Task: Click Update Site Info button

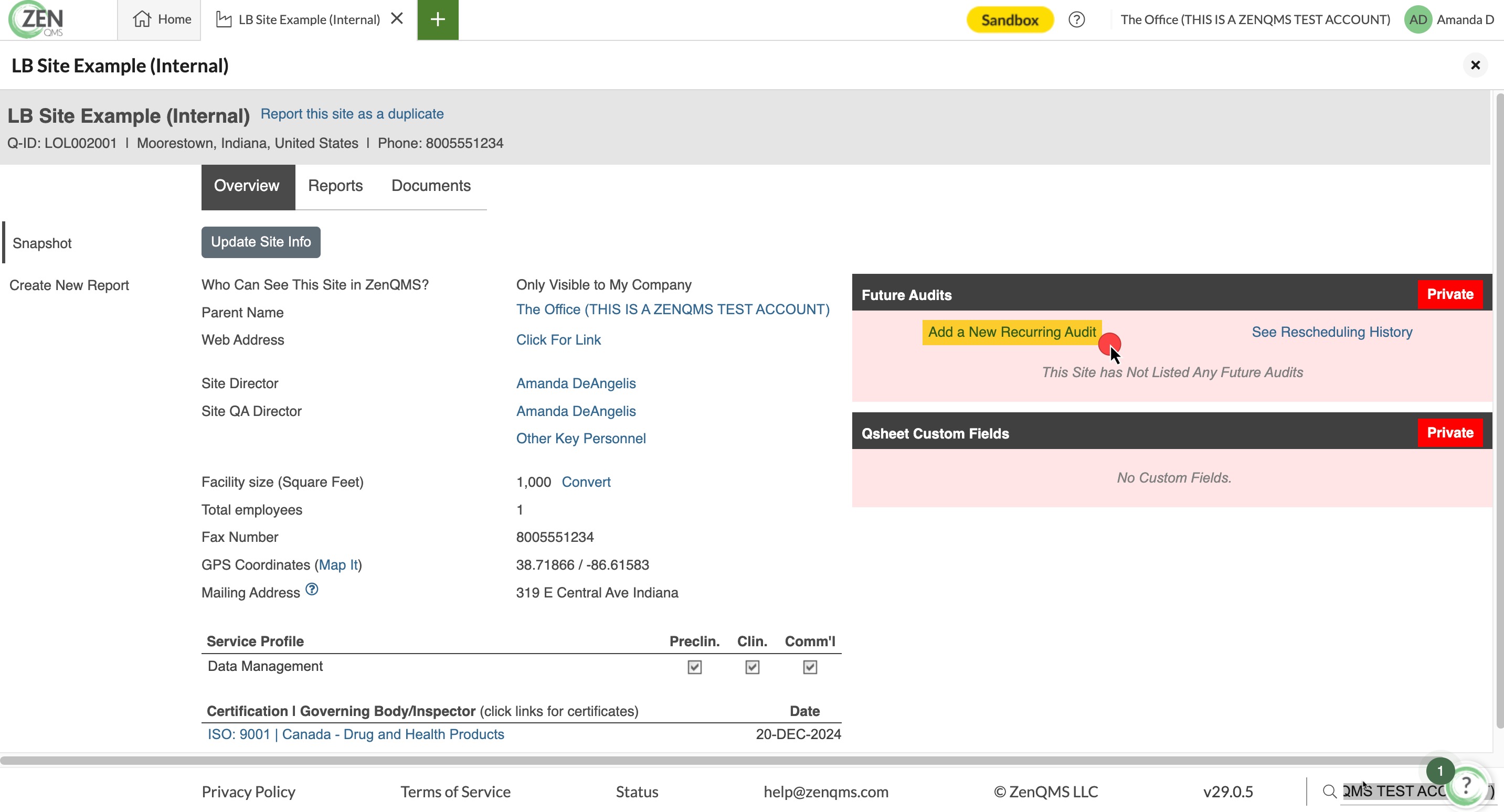Action: coord(261,242)
